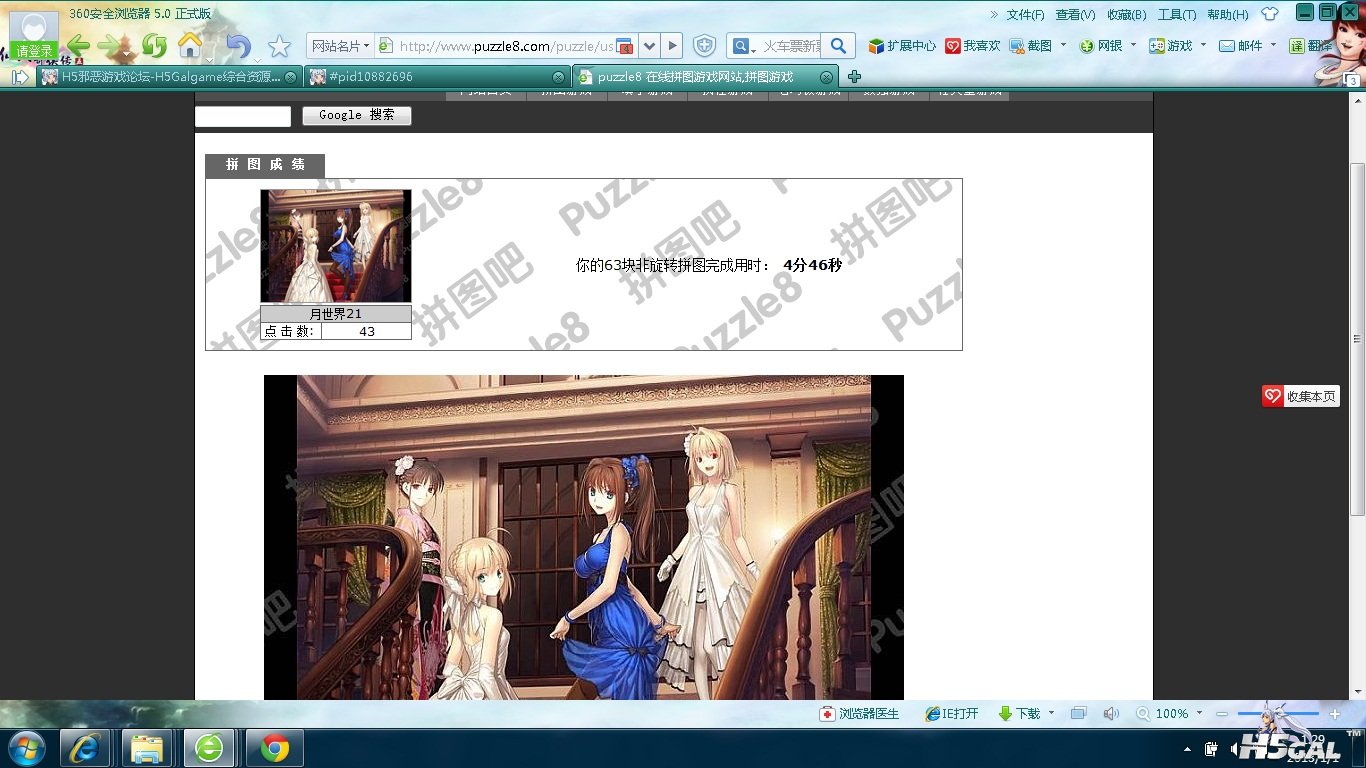Toggle the sidebar panel icon left of tabs
Image resolution: width=1366 pixels, height=768 pixels.
20,77
